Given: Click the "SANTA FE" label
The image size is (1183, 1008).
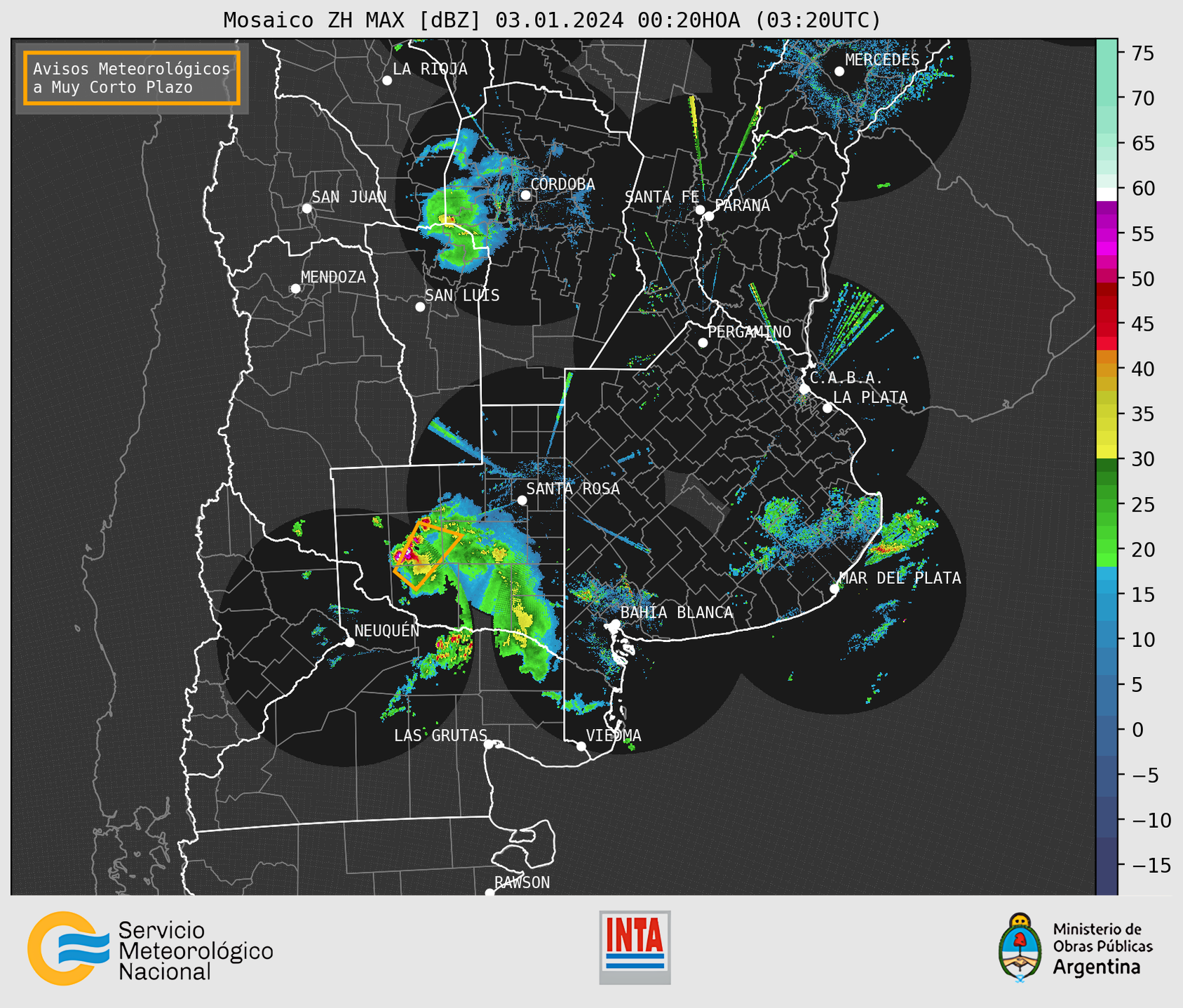Looking at the screenshot, I should tap(663, 197).
